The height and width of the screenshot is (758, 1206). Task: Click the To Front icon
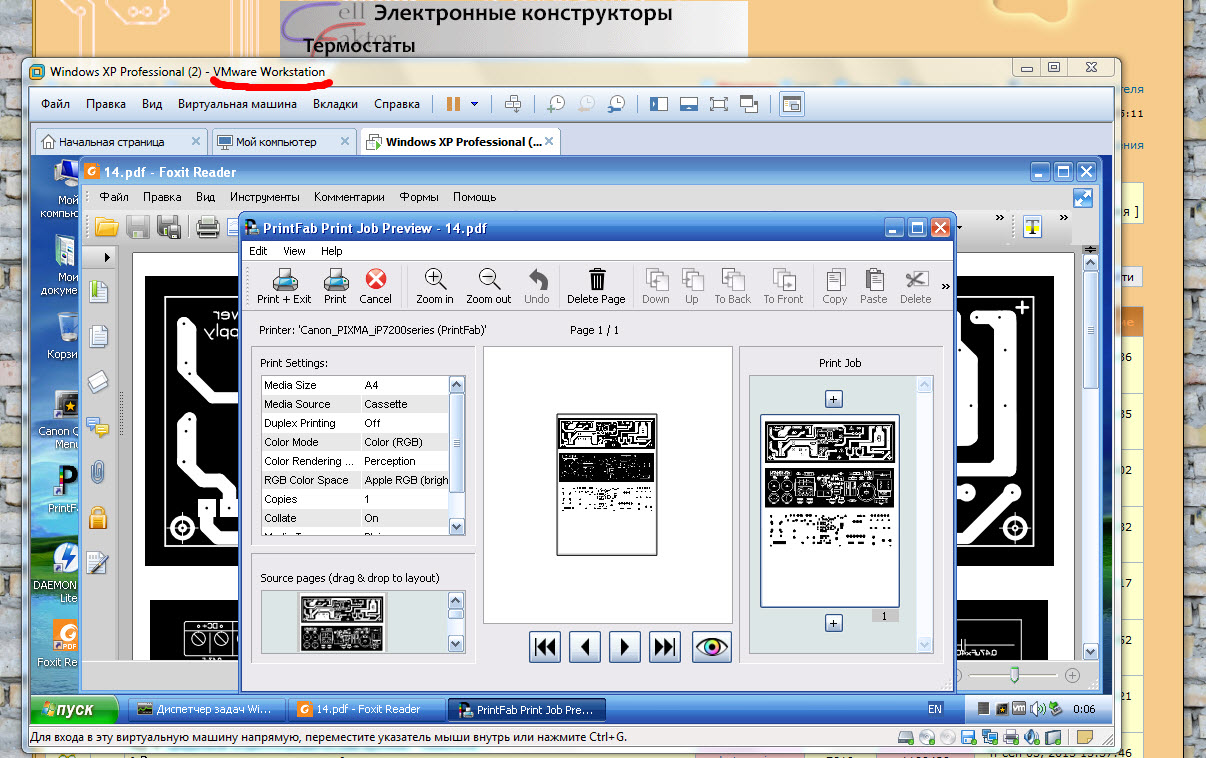click(x=783, y=286)
